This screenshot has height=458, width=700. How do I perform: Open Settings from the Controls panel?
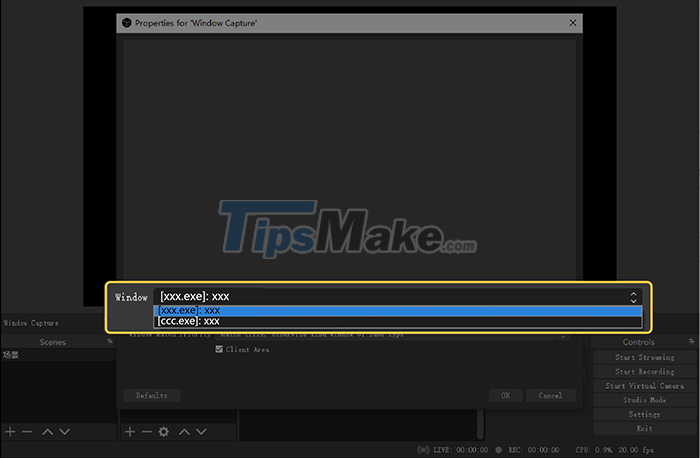click(x=644, y=414)
